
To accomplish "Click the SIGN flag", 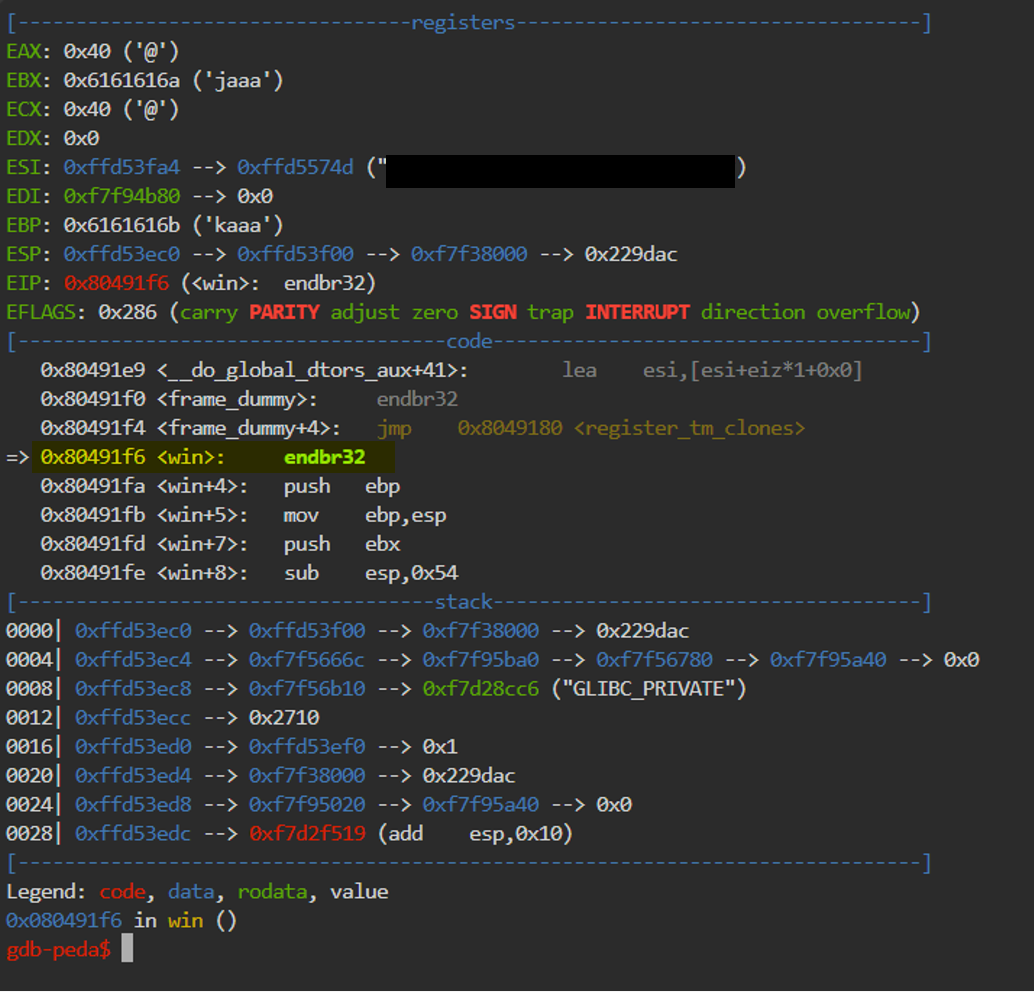I will click(x=493, y=313).
